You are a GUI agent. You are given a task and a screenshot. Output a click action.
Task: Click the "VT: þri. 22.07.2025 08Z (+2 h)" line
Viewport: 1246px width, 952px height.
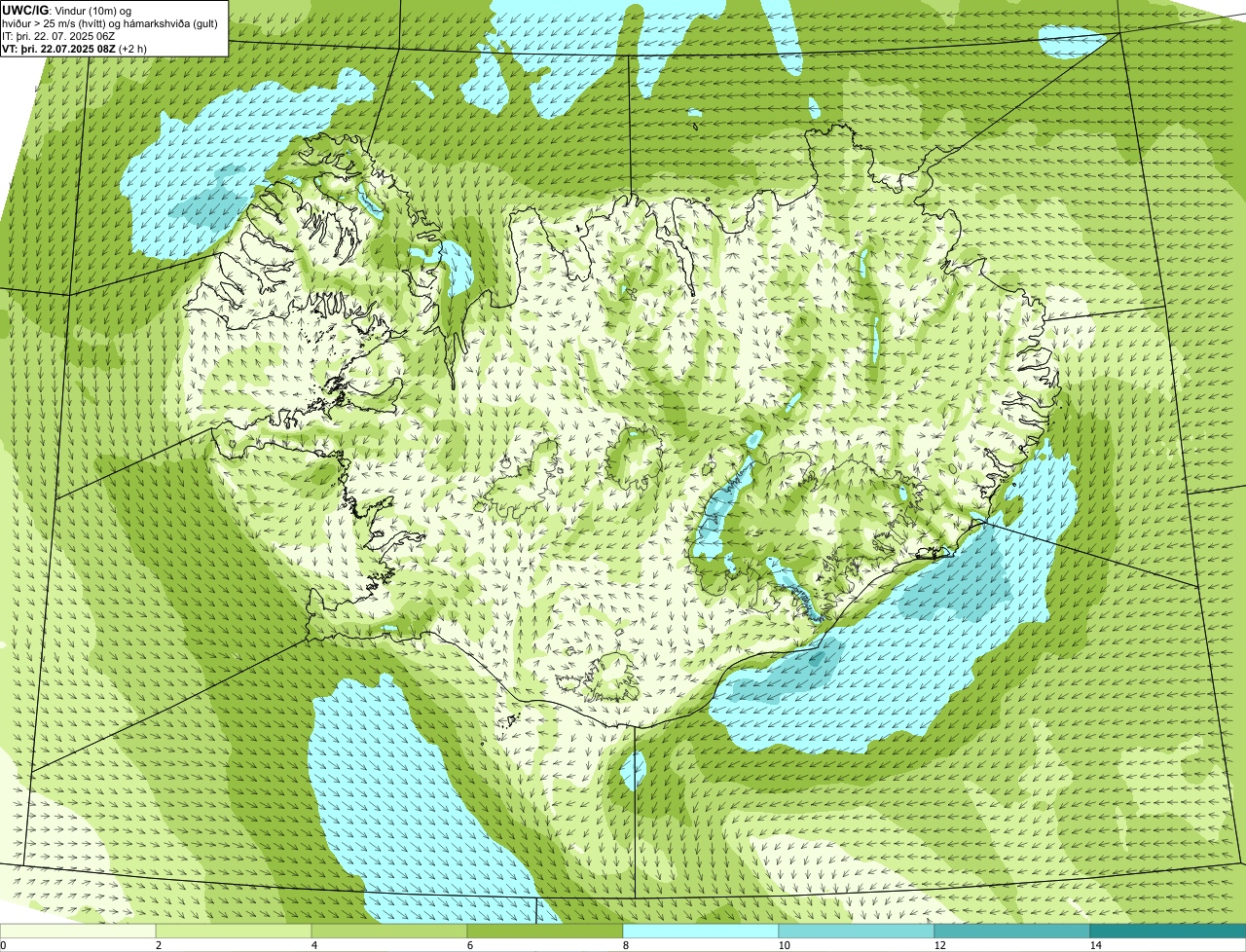point(75,48)
